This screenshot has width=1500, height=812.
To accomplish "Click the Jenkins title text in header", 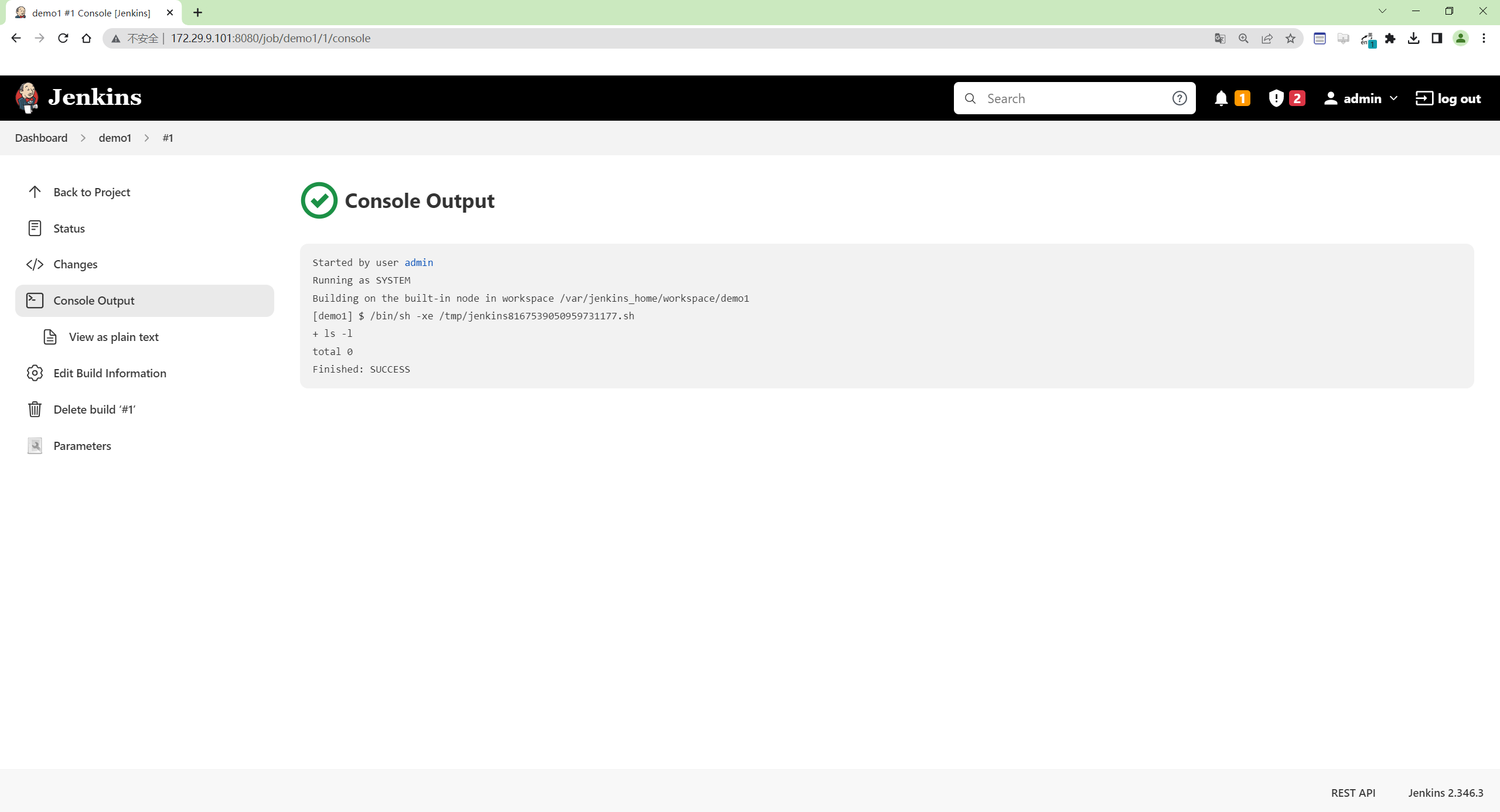I will [95, 97].
